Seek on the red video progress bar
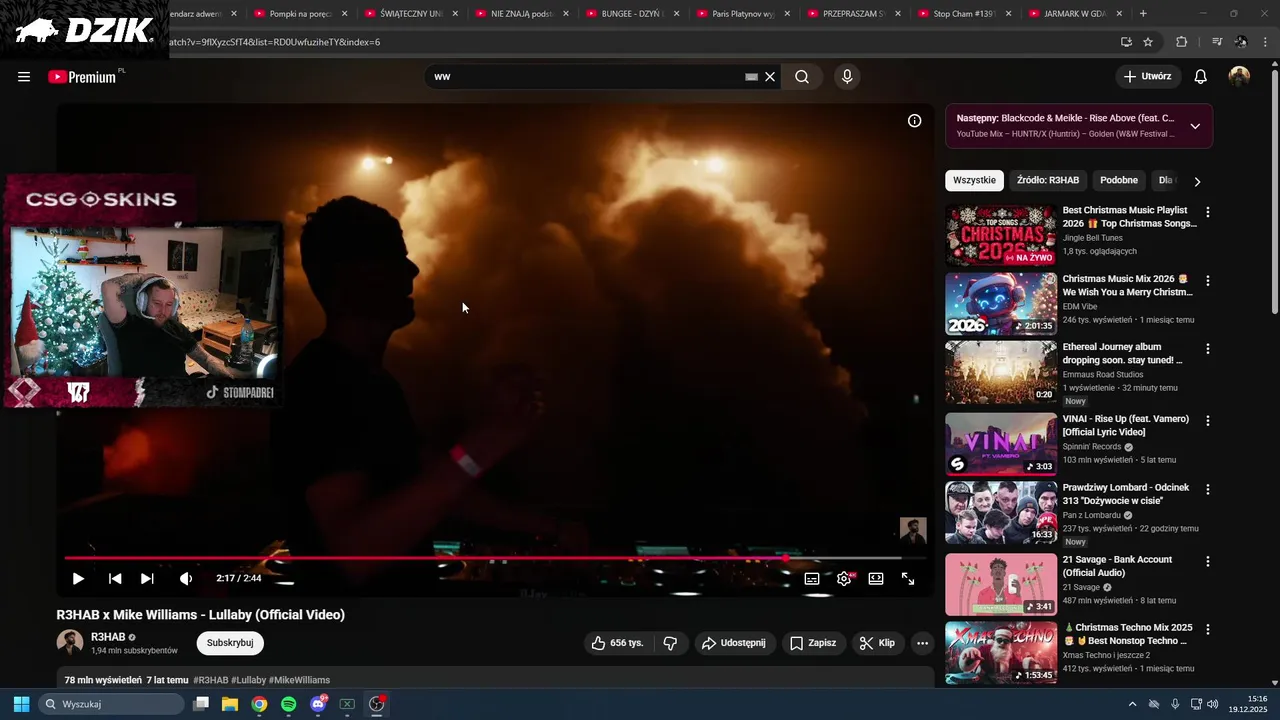The width and height of the screenshot is (1280, 720). pos(495,558)
